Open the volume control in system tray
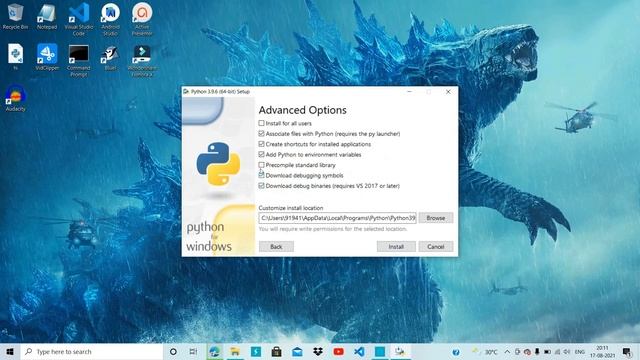The height and width of the screenshot is (360, 640). [567, 352]
